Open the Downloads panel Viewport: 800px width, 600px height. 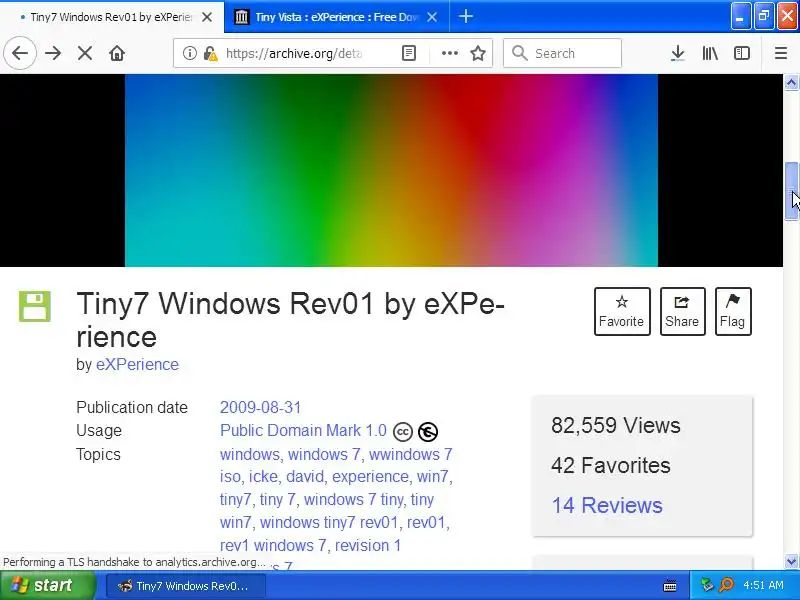pos(678,53)
